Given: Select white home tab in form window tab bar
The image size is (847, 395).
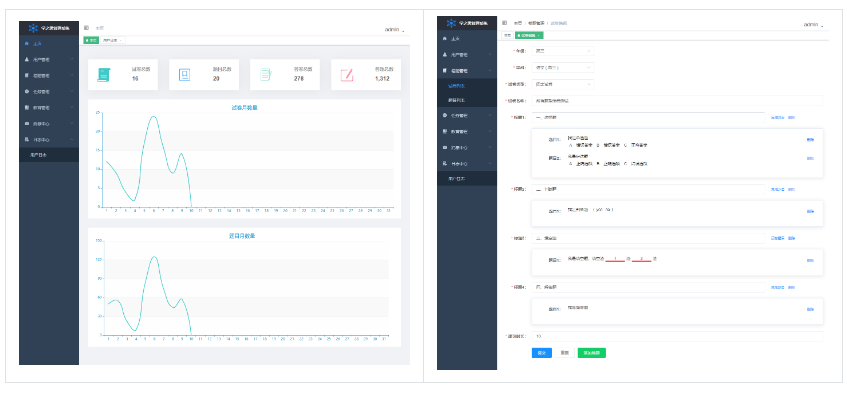Looking at the screenshot, I should [507, 35].
